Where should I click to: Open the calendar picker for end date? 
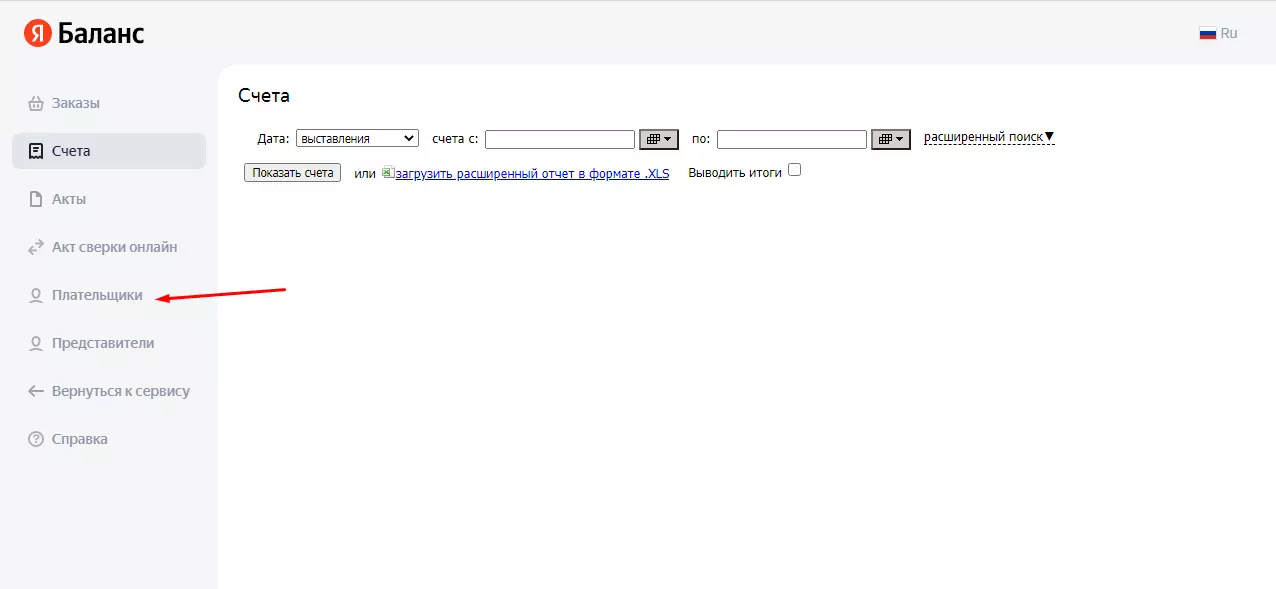click(x=891, y=139)
